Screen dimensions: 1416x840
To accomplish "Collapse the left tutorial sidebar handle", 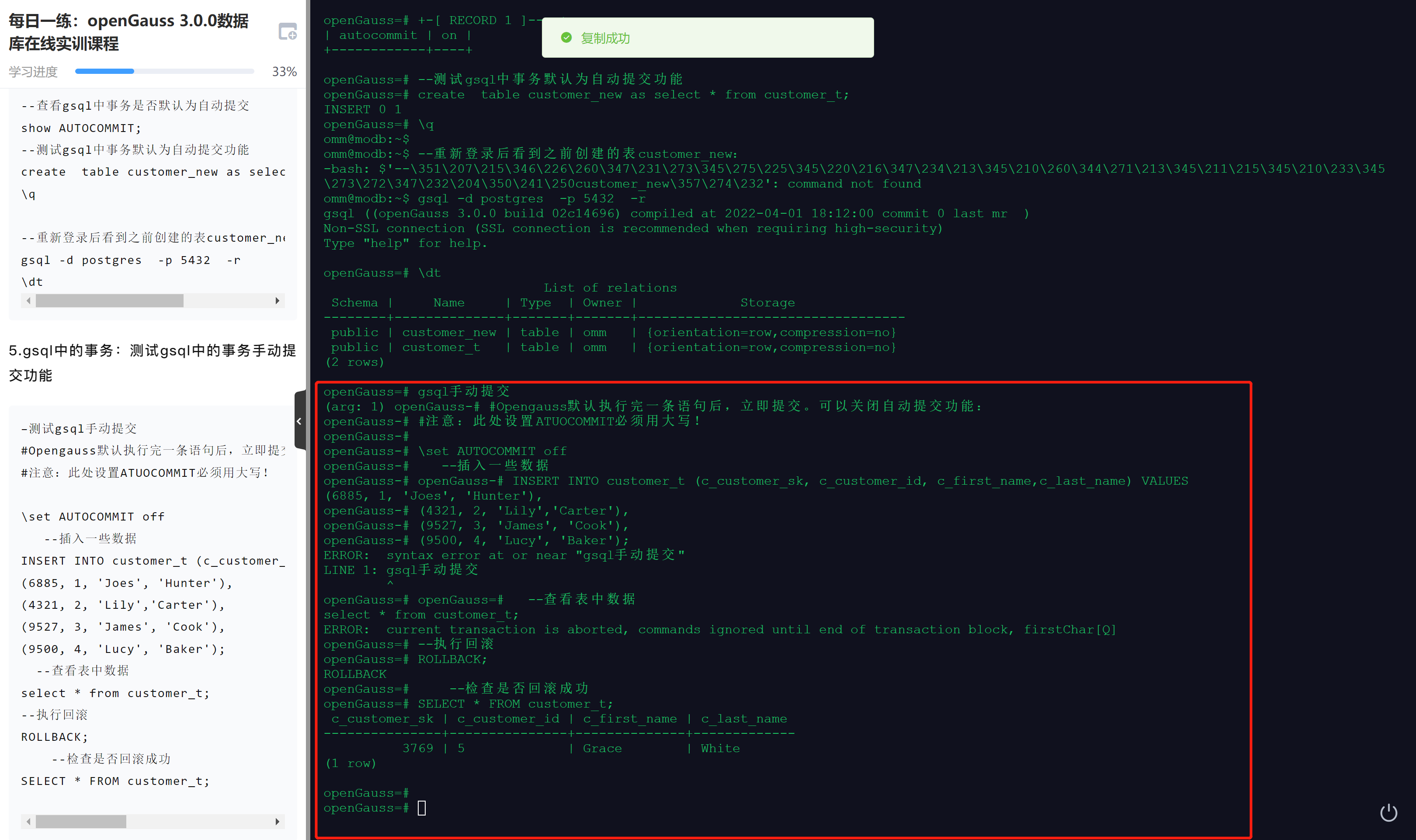I will coord(299,421).
